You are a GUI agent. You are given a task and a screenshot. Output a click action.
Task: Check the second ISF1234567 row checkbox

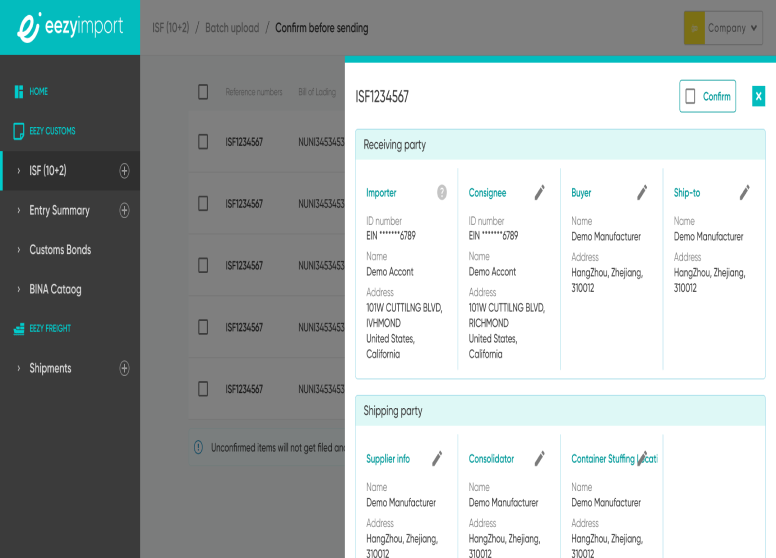(x=203, y=204)
